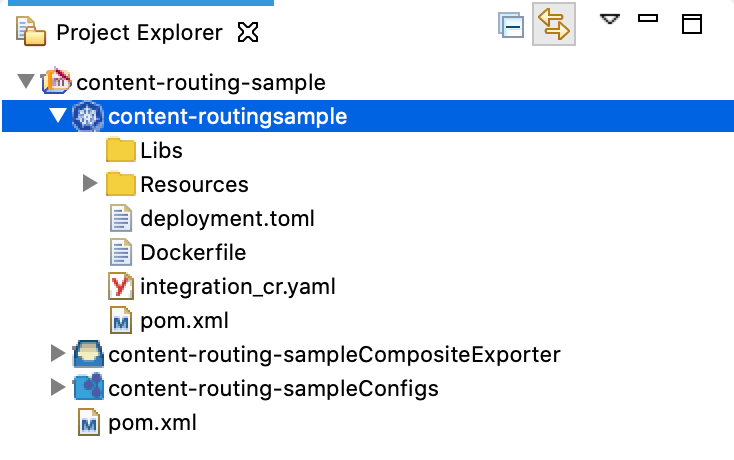Click the Libs folder icon

pos(120,150)
